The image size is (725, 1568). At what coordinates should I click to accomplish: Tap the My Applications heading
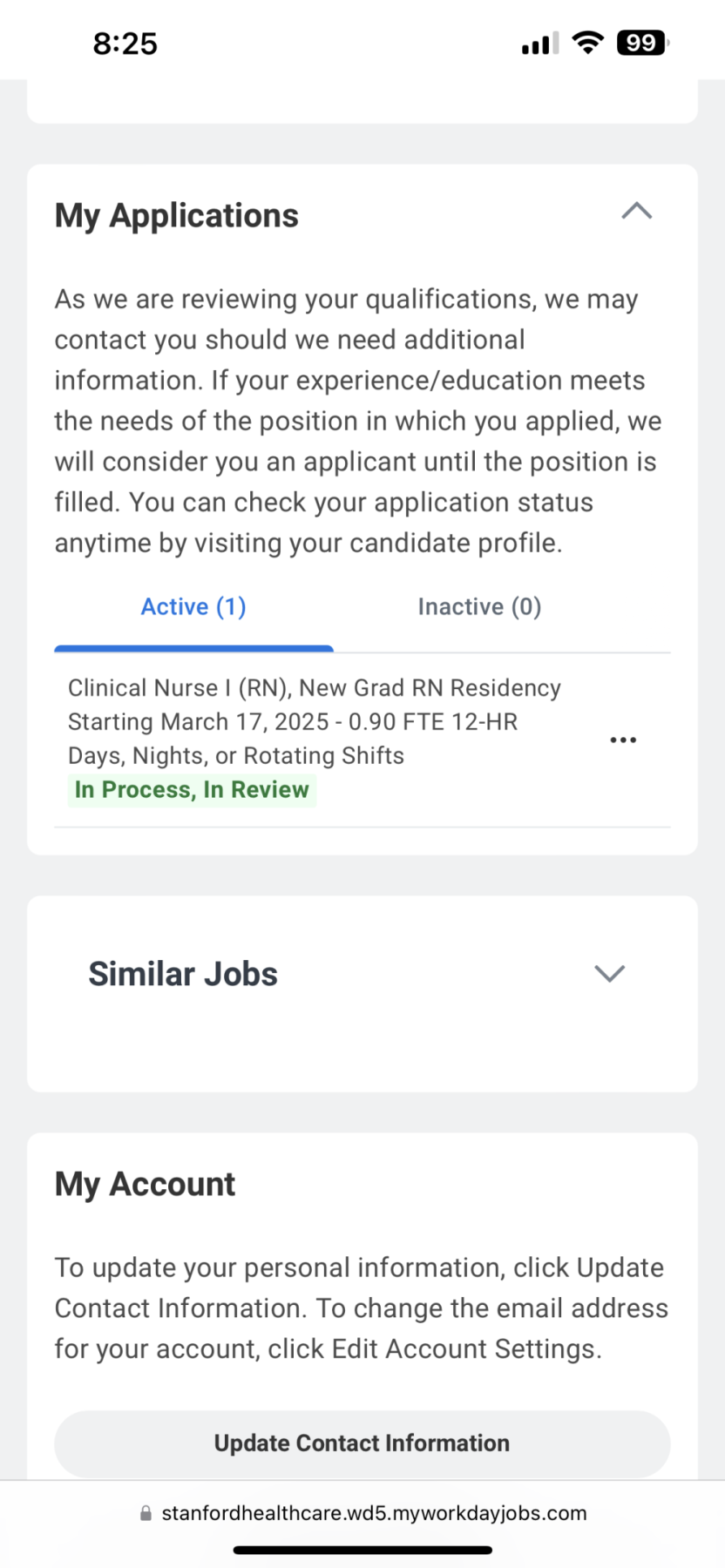point(177,215)
